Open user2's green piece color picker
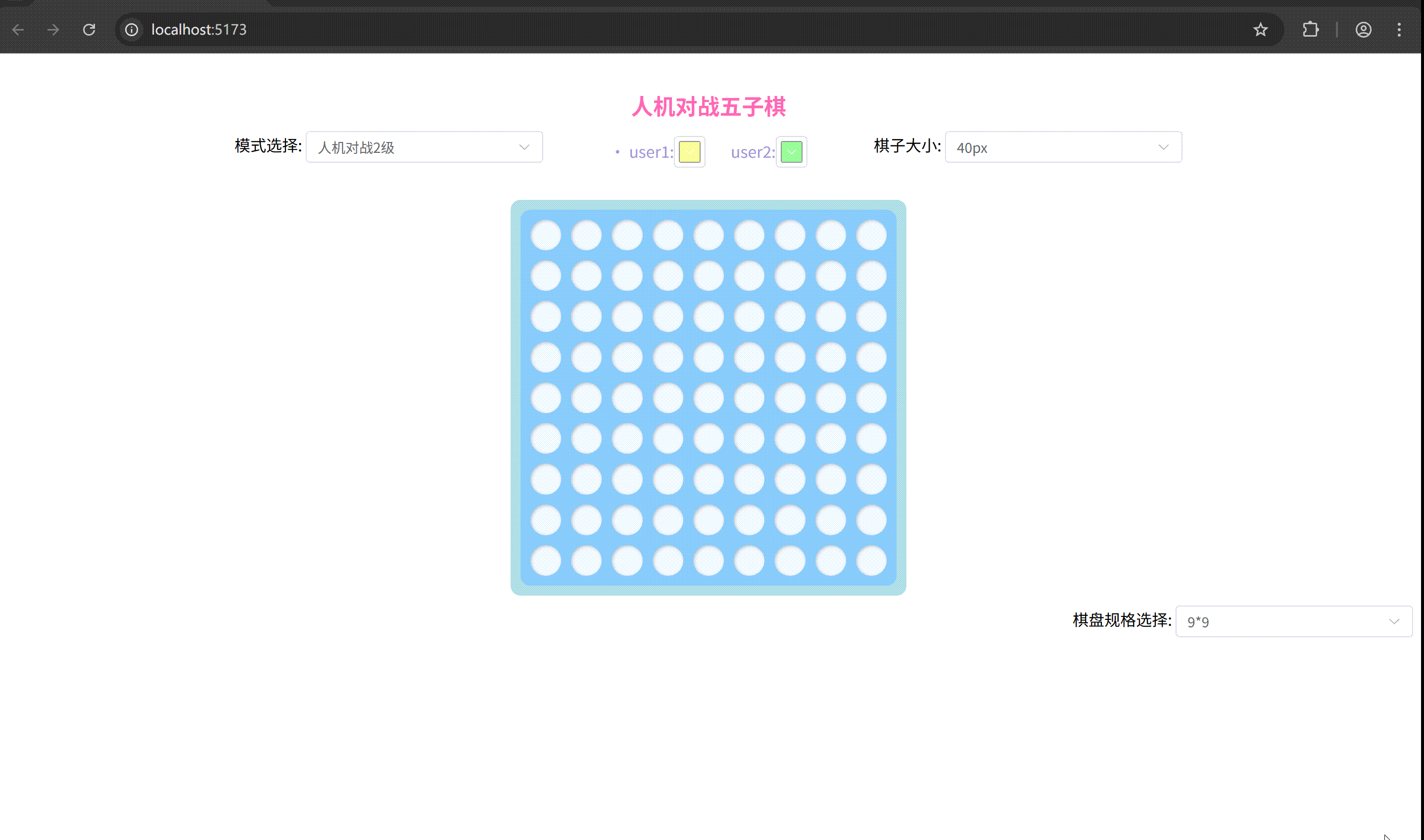Image resolution: width=1424 pixels, height=840 pixels. click(x=791, y=152)
